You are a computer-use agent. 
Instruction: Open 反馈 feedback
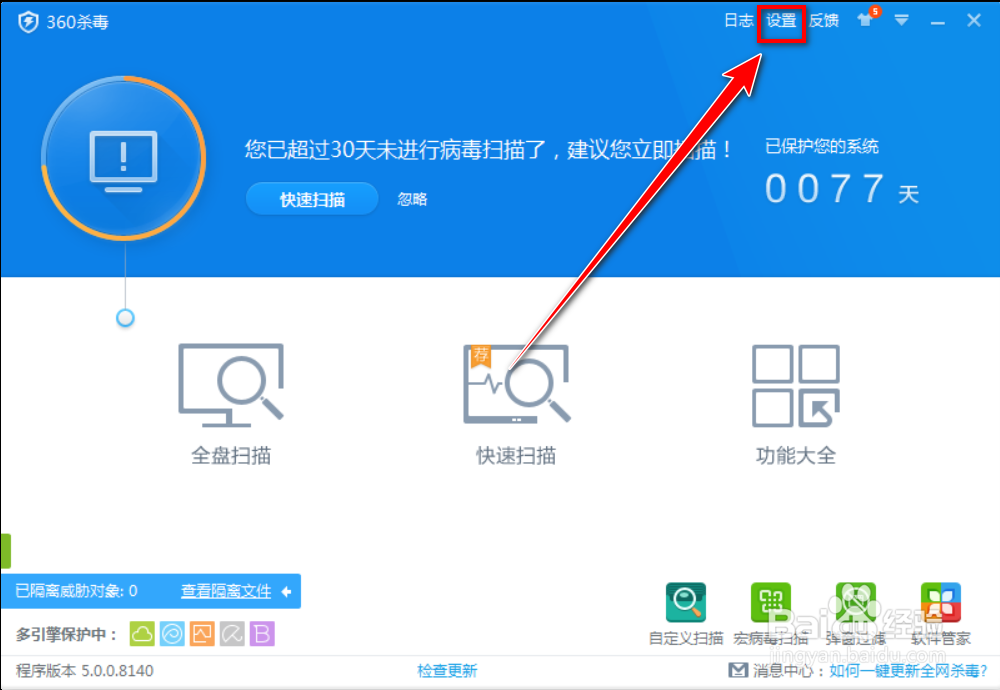pyautogui.click(x=824, y=20)
